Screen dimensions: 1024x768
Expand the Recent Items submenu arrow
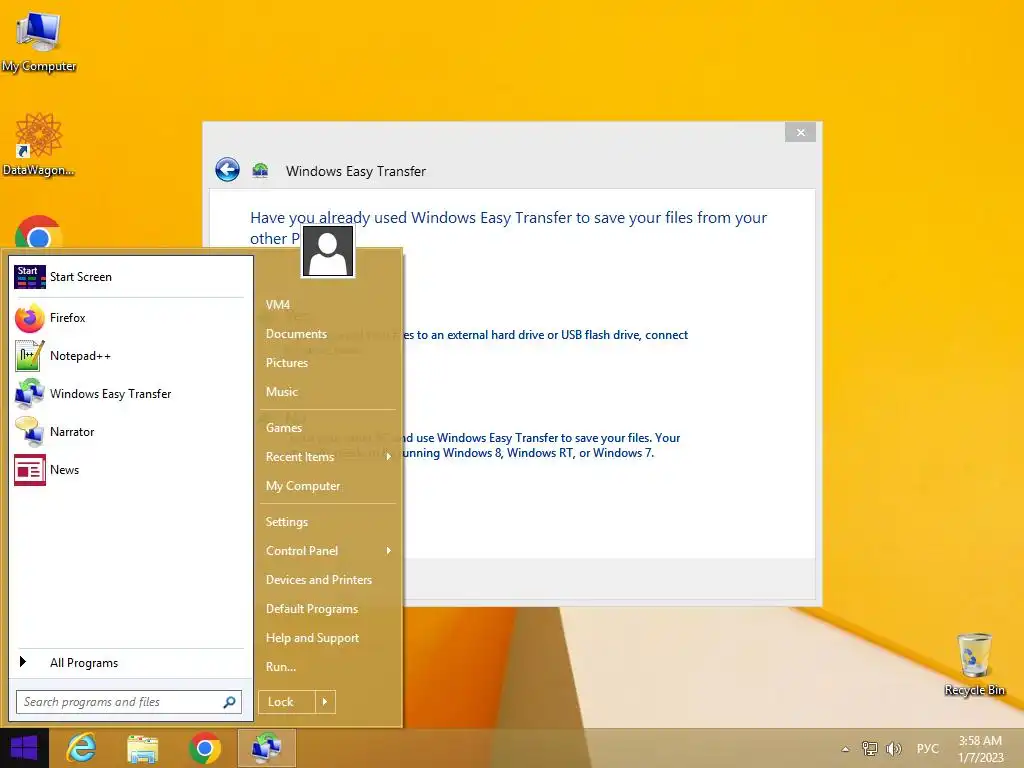point(389,456)
